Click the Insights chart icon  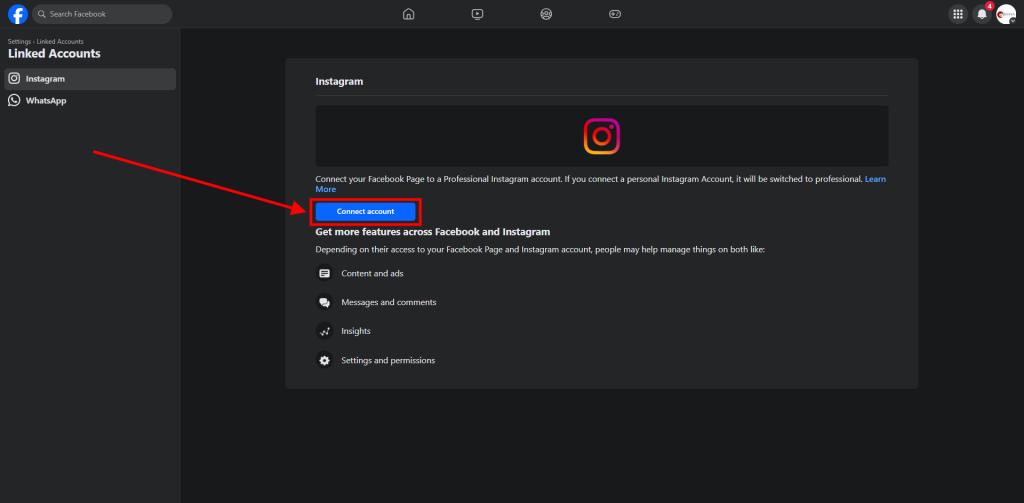pos(325,331)
